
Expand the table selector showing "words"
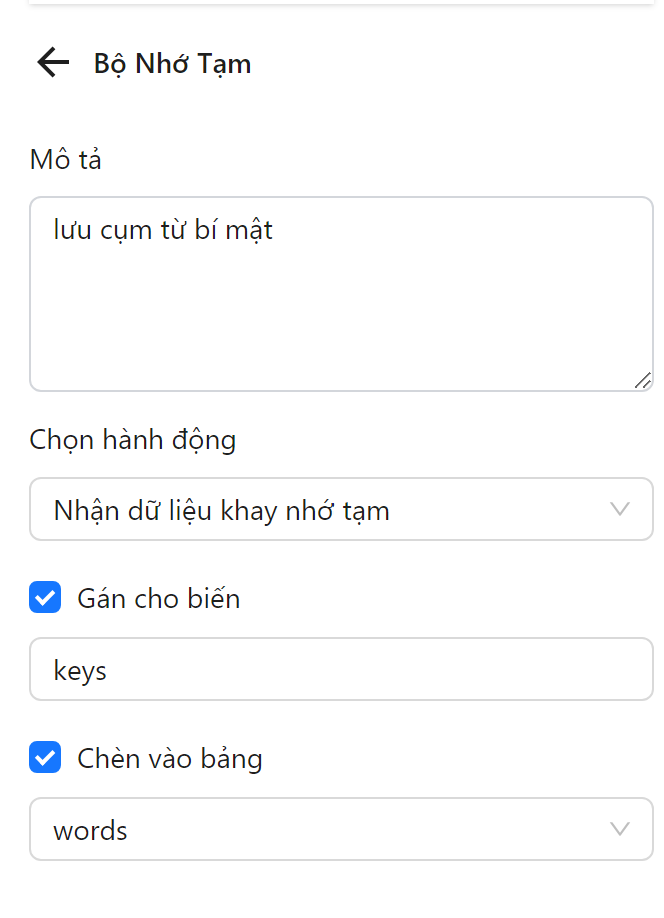340,829
